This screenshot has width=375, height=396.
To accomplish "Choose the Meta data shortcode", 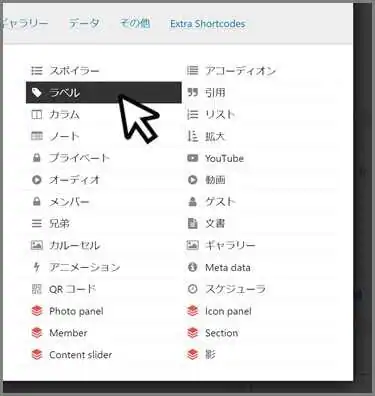I will coord(260,267).
